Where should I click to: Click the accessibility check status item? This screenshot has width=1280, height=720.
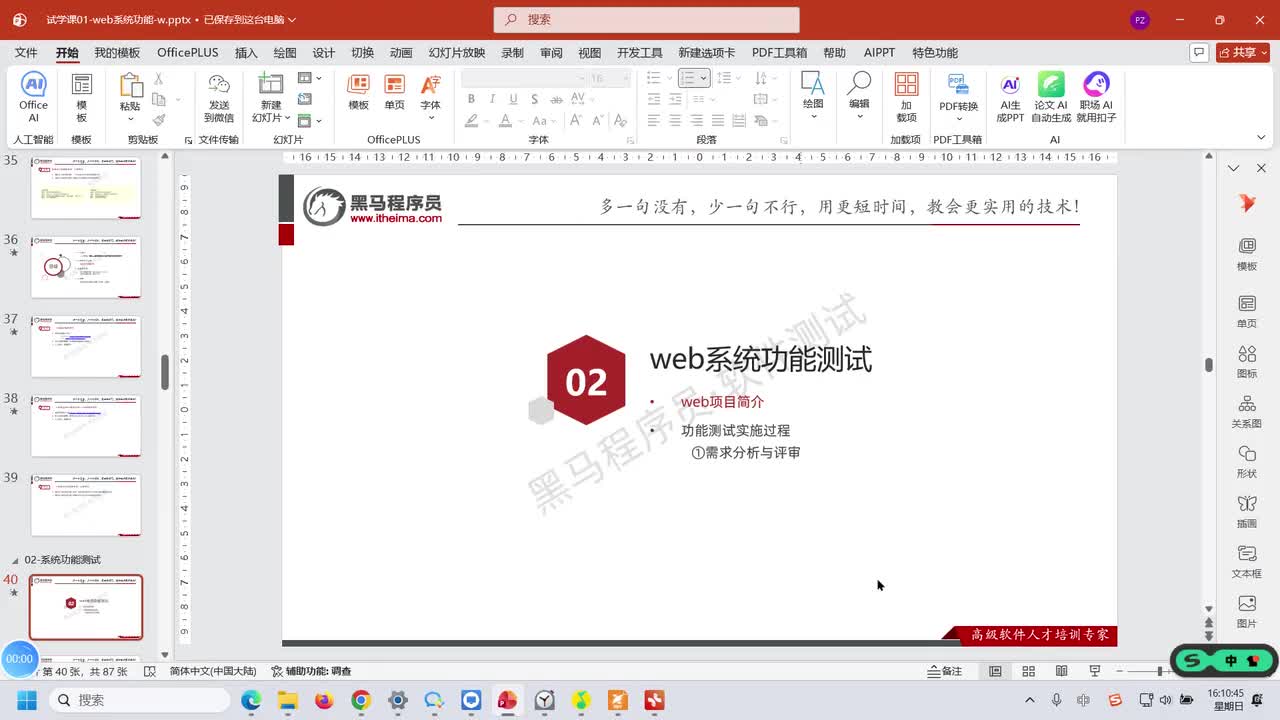311,672
